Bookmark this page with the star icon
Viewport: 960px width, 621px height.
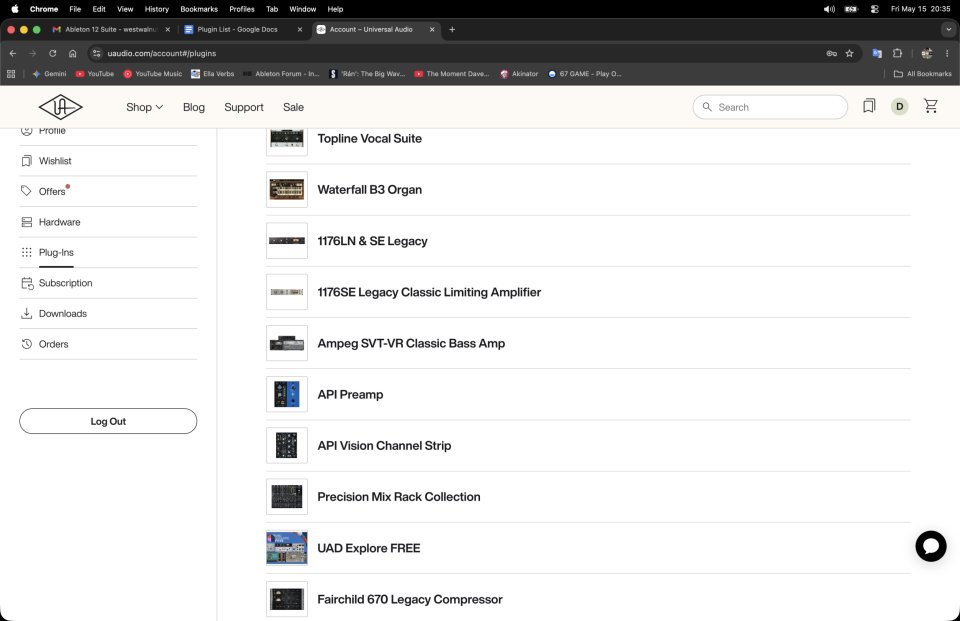point(849,53)
